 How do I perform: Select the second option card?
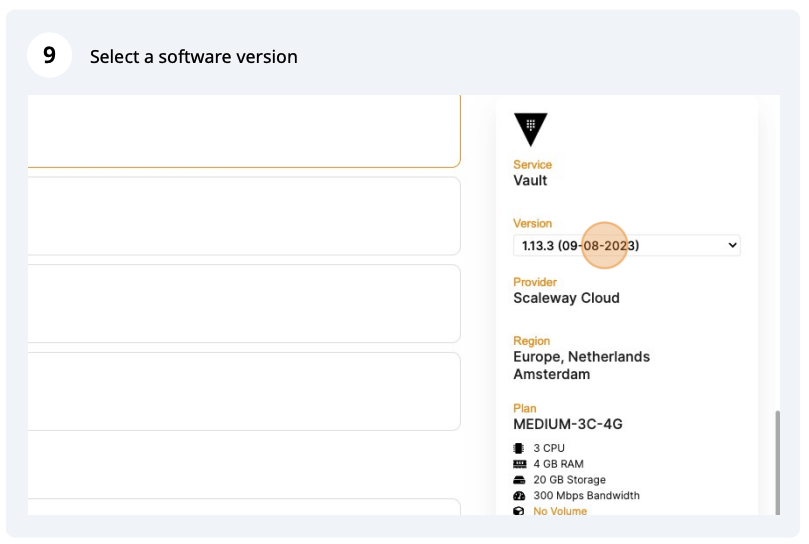coord(243,216)
